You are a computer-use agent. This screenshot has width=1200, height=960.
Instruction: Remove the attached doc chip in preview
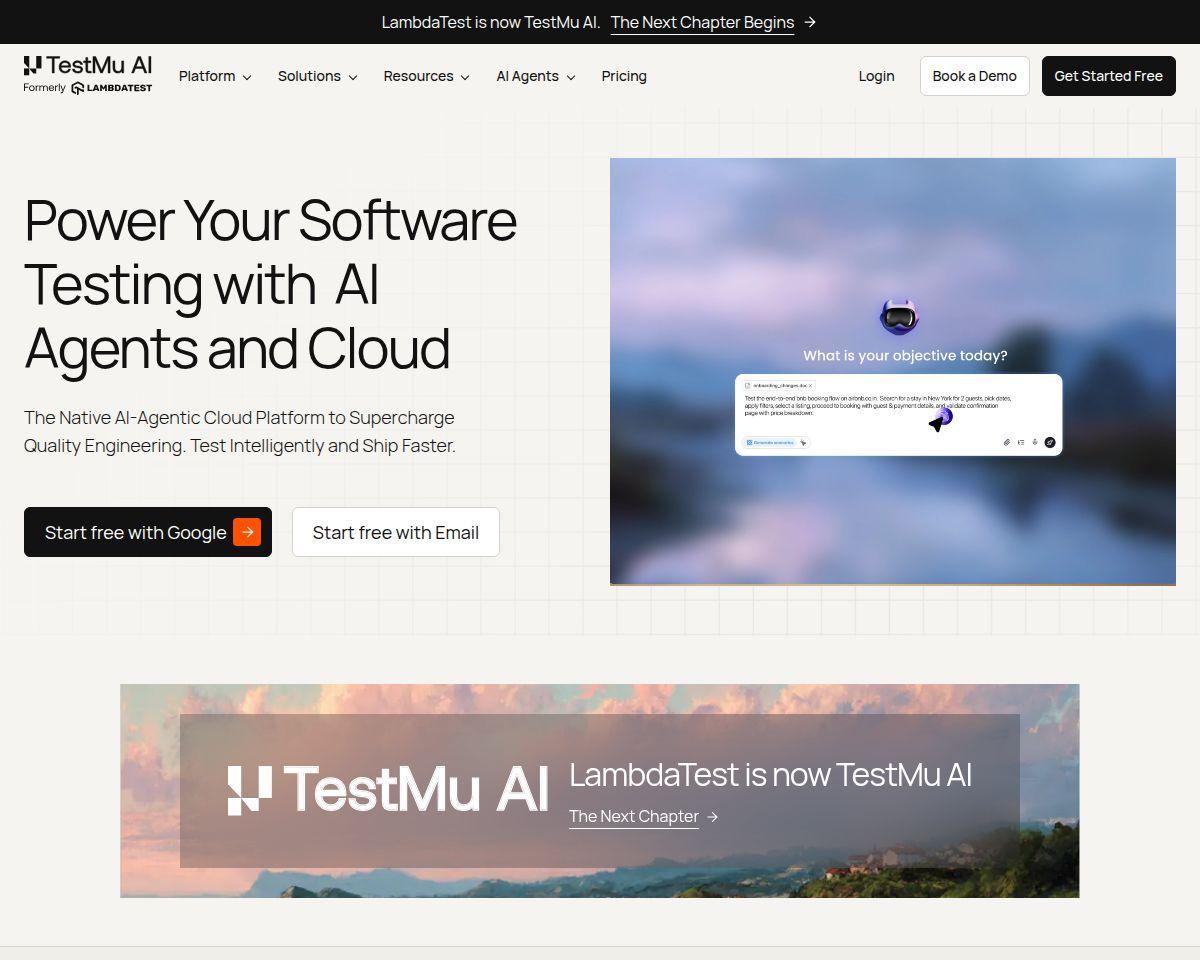click(811, 385)
